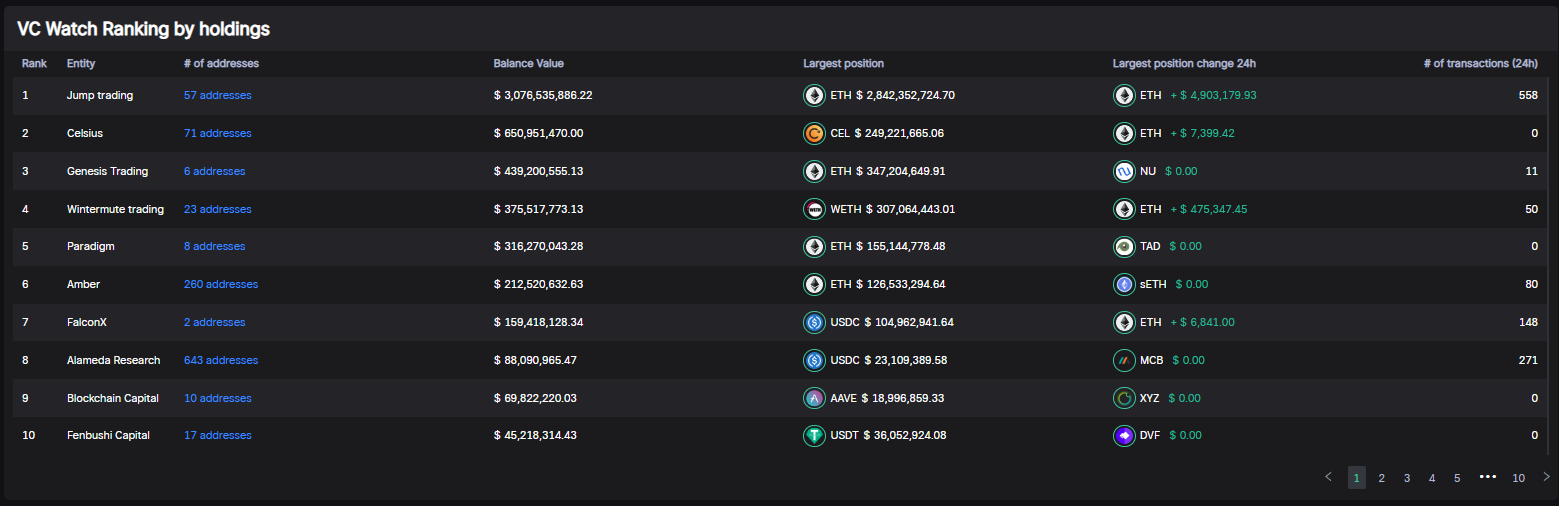Click the DVF token icon for Fenbushi Capital
The image size is (1559, 506).
[x=1124, y=436]
